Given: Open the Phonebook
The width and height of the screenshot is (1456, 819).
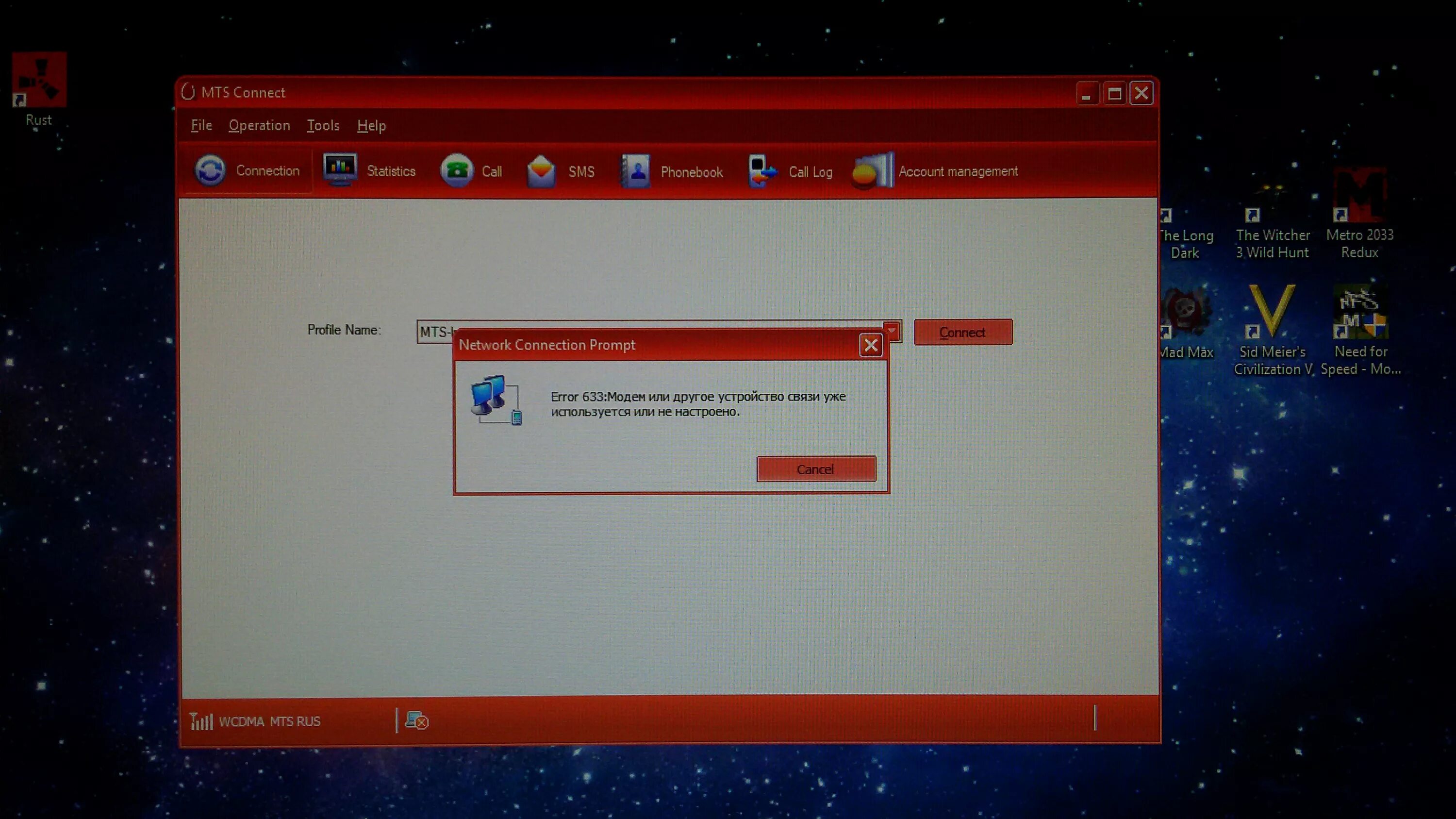Looking at the screenshot, I should coord(672,171).
